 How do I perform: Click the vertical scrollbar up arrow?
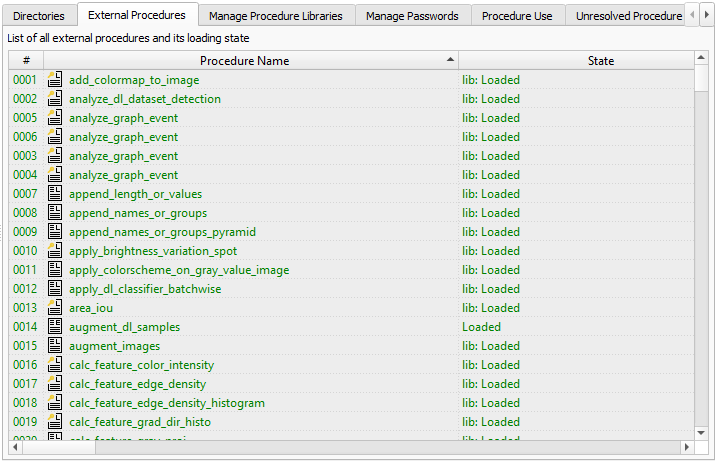702,59
